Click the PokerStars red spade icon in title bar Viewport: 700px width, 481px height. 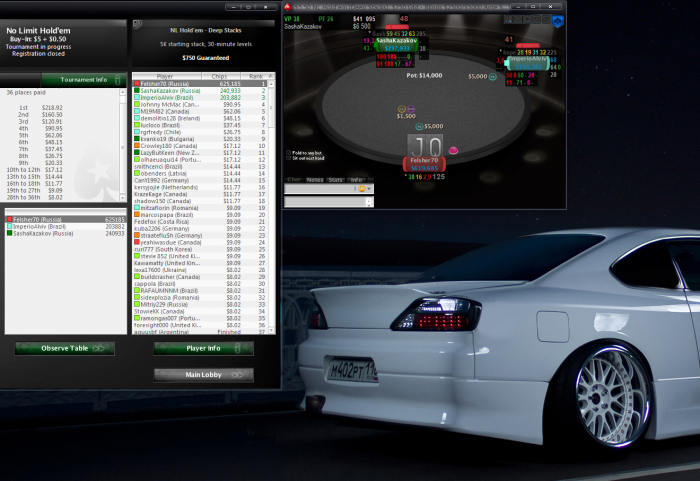[x=288, y=7]
